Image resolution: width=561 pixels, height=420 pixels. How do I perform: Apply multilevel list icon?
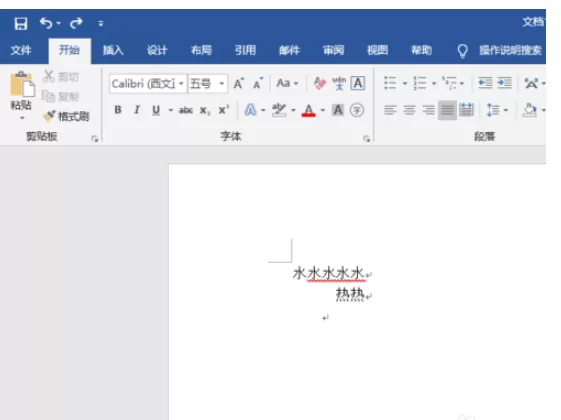tap(449, 83)
